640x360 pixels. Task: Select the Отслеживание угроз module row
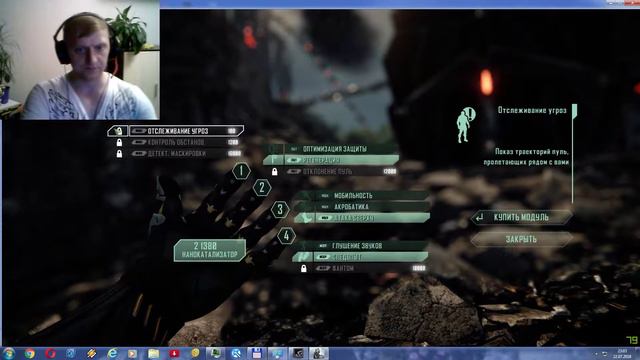point(187,131)
